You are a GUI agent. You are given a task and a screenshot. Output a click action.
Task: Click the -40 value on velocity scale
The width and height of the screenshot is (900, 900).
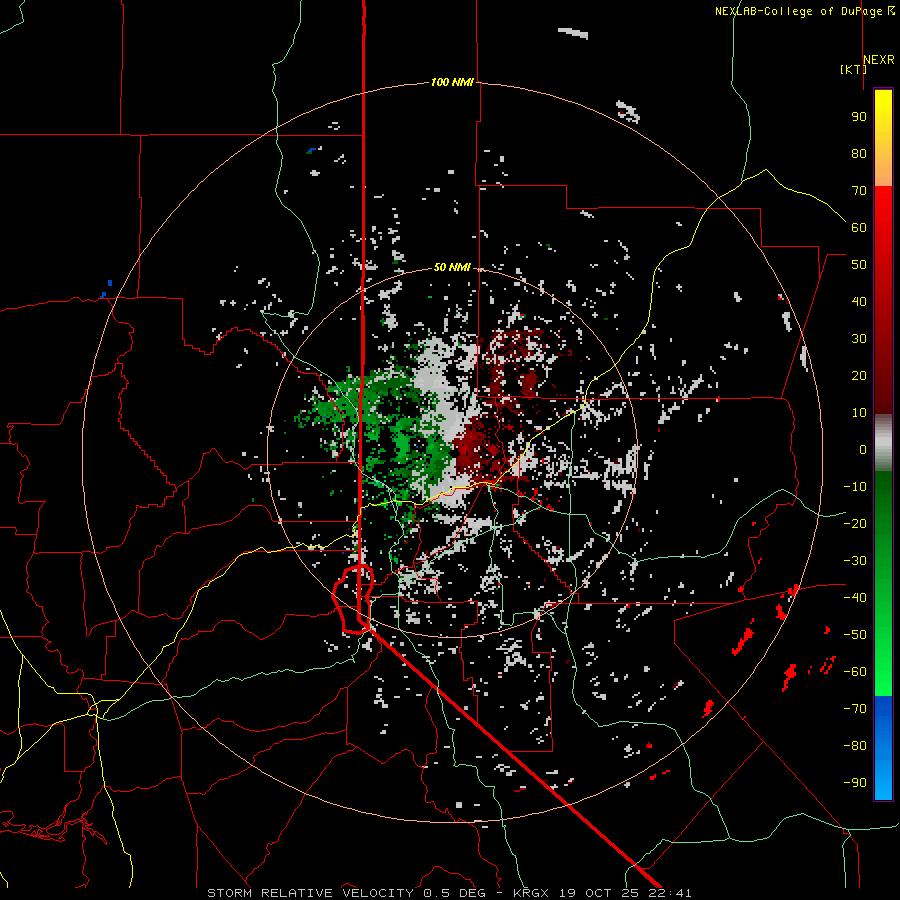click(855, 598)
